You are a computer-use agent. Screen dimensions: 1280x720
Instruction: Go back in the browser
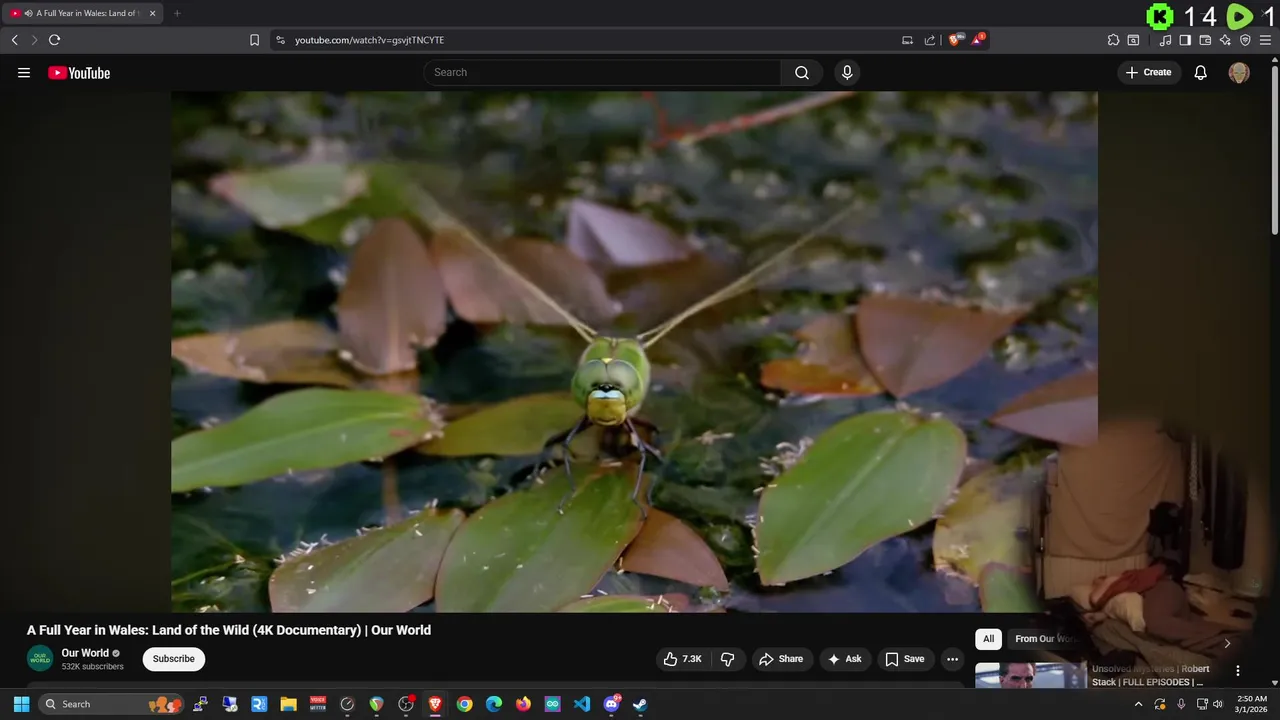click(14, 40)
